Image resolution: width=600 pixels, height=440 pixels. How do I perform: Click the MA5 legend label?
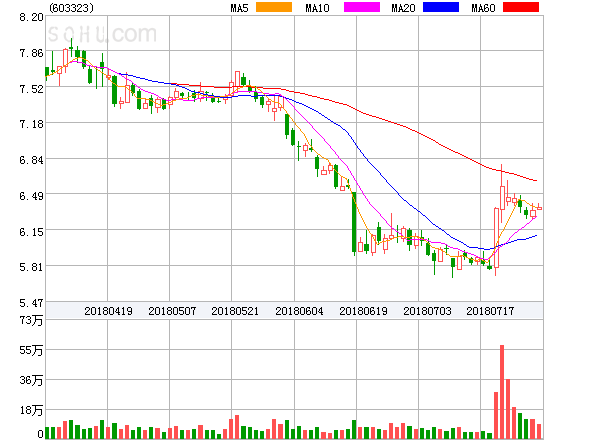(x=240, y=8)
